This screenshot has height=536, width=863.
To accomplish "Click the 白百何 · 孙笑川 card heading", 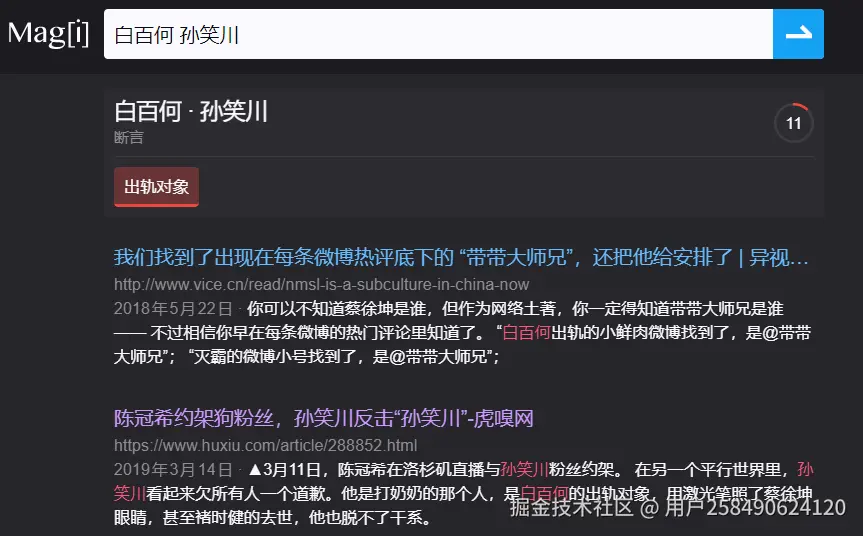I will (191, 112).
